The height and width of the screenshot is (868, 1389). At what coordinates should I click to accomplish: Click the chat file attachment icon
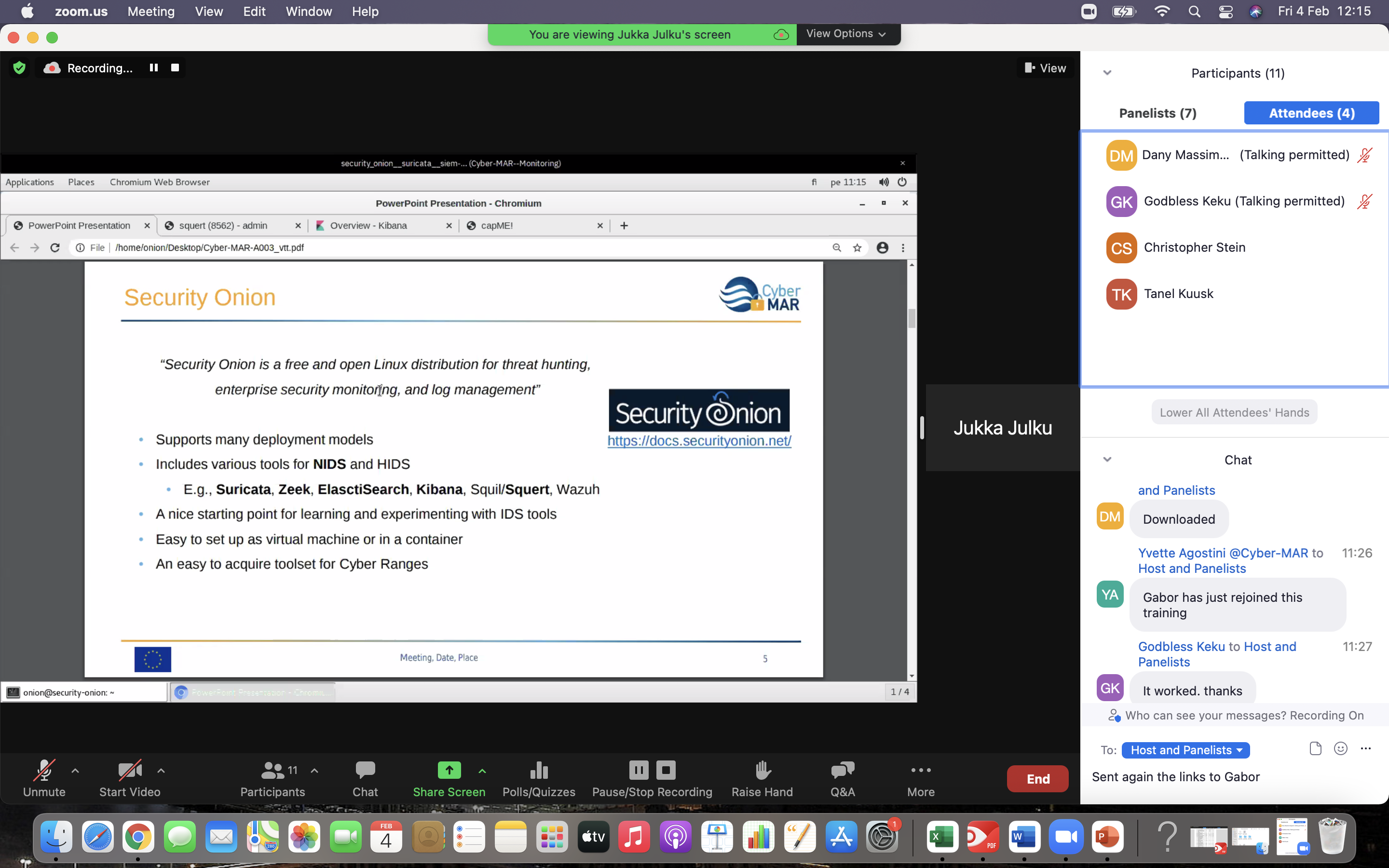(x=1315, y=748)
